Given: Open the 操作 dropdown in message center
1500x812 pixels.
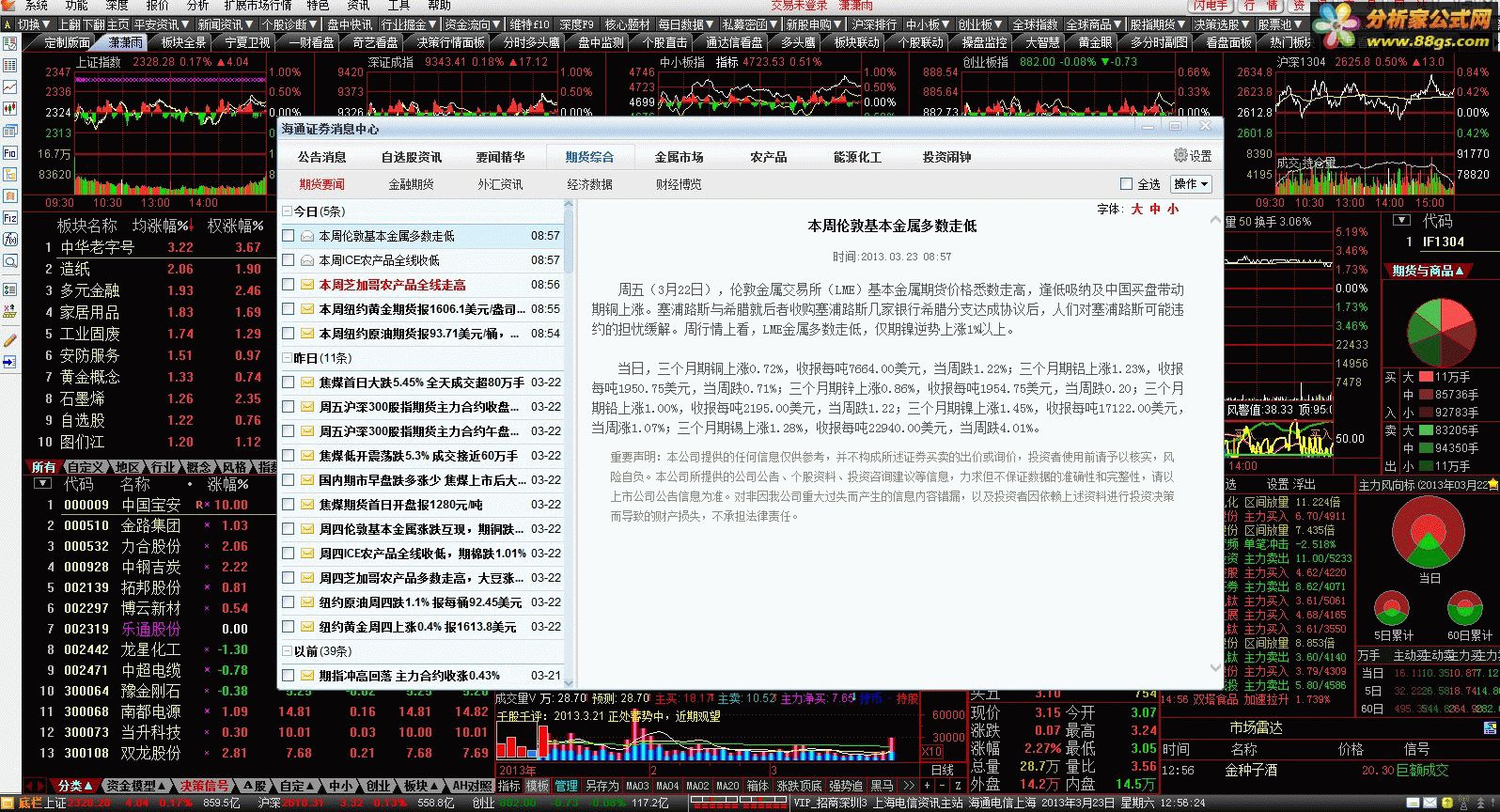Looking at the screenshot, I should point(1191,184).
